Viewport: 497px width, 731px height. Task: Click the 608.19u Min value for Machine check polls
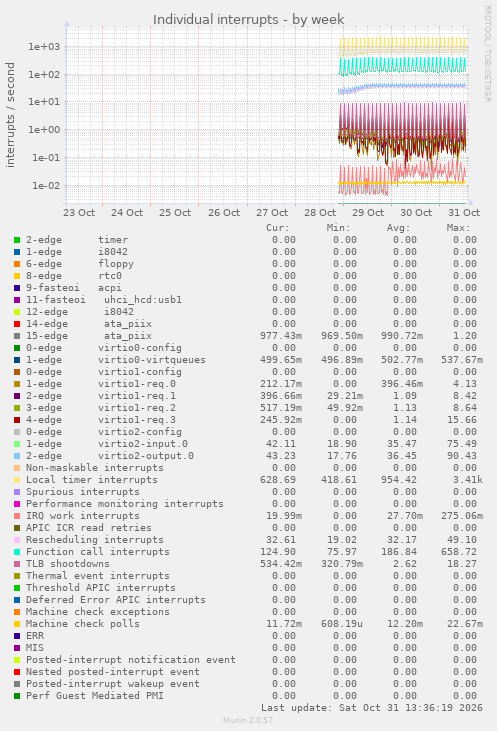[x=342, y=624]
